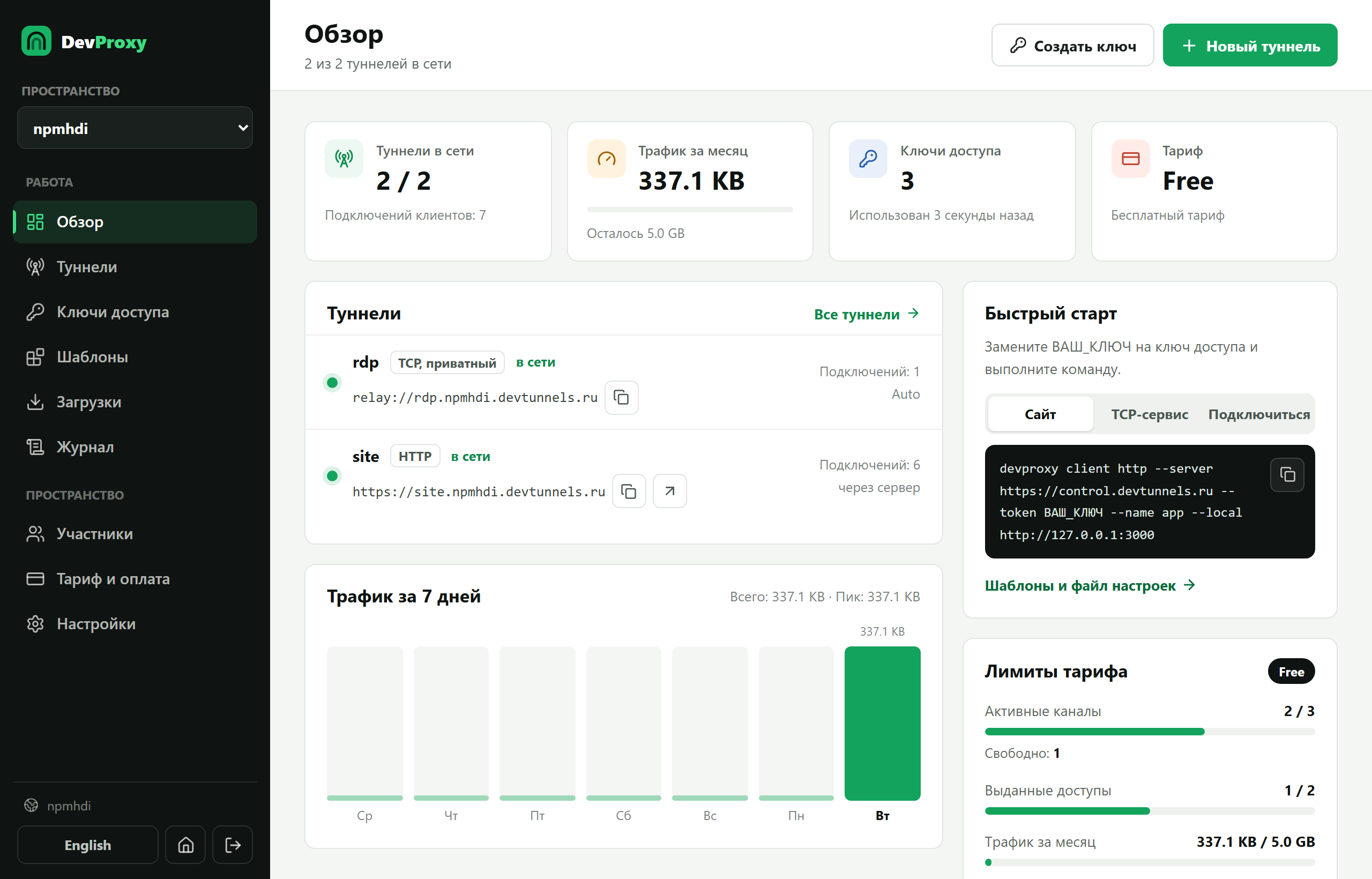
Task: Click the Новый туннель button
Action: (1250, 45)
